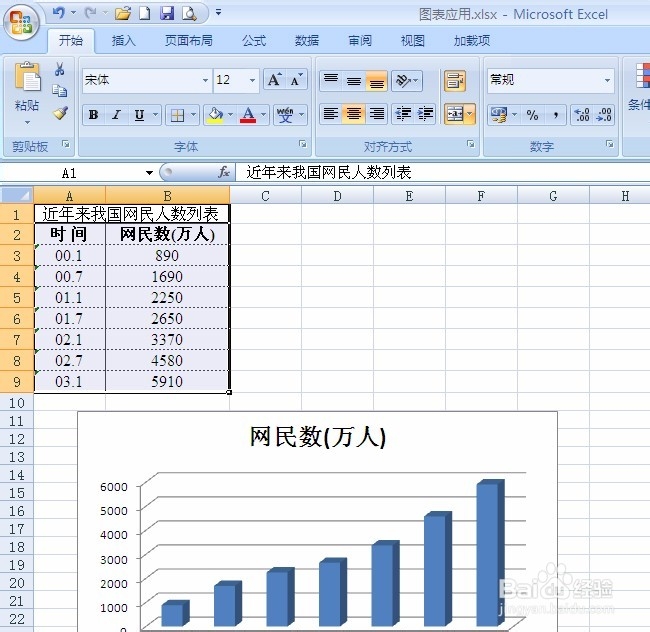This screenshot has width=650, height=632.
Task: Click the Paste clipboard icon
Action: click(27, 77)
